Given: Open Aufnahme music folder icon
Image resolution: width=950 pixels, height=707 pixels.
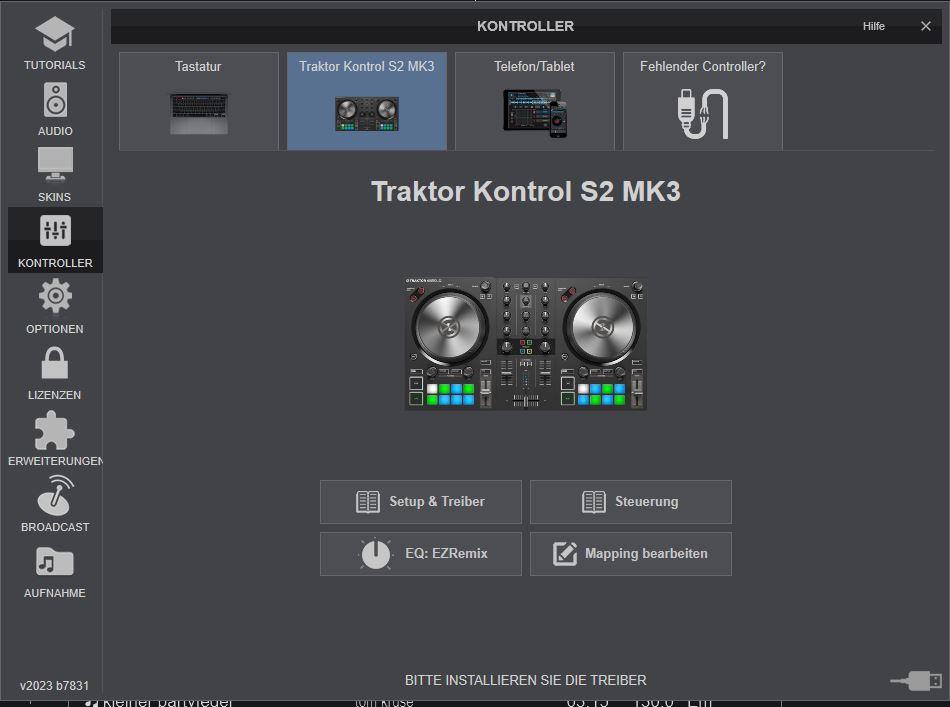Looking at the screenshot, I should click(x=55, y=562).
